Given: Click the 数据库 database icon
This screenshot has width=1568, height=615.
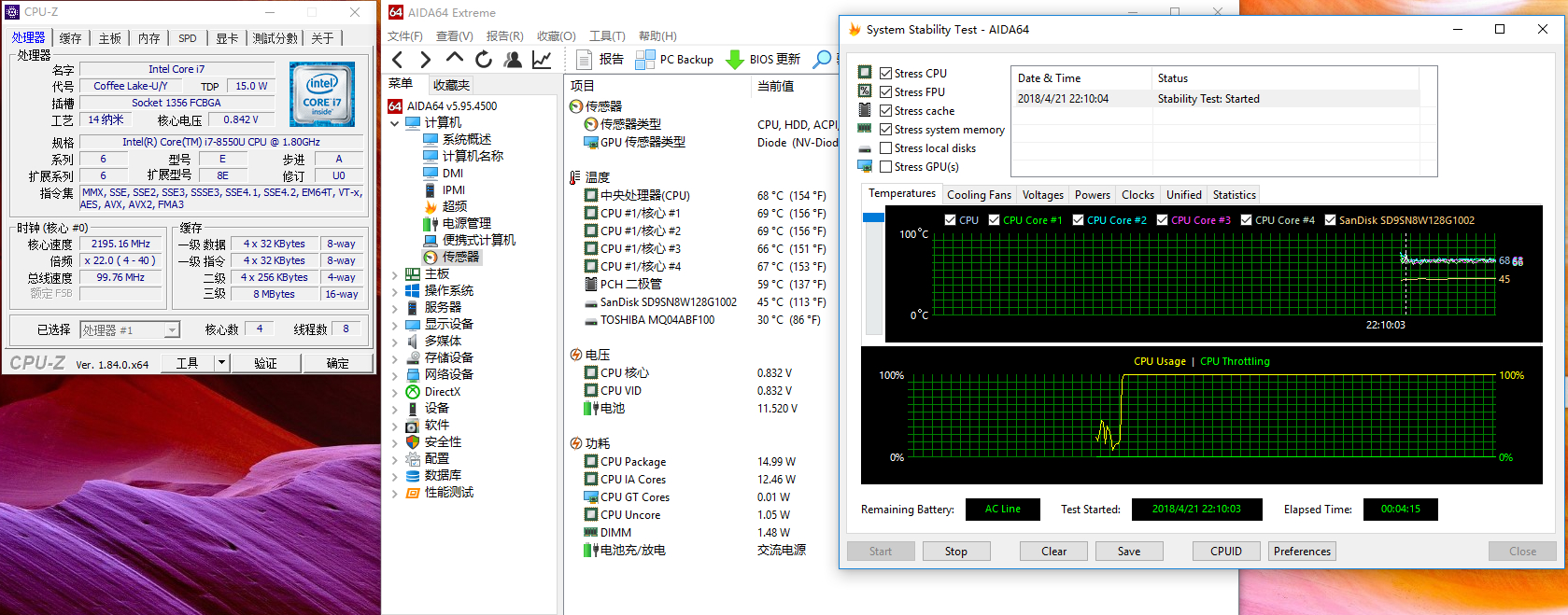Looking at the screenshot, I should 413,476.
